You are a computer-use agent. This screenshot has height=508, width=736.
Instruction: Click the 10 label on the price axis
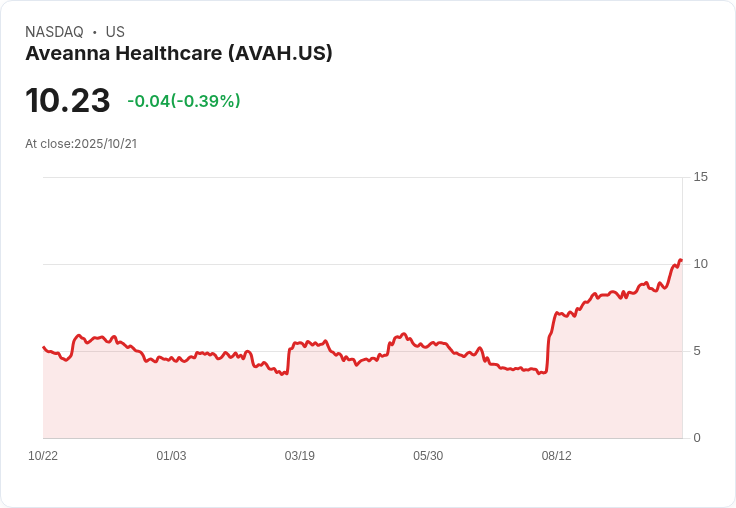click(700, 264)
